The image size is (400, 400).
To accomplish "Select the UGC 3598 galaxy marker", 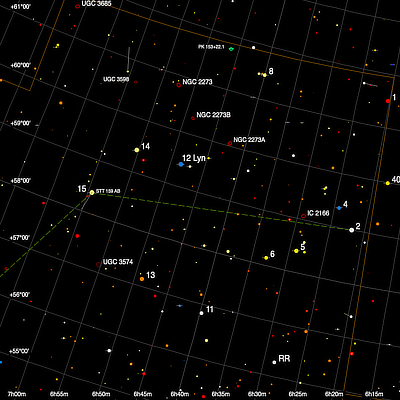I will tap(136, 82).
